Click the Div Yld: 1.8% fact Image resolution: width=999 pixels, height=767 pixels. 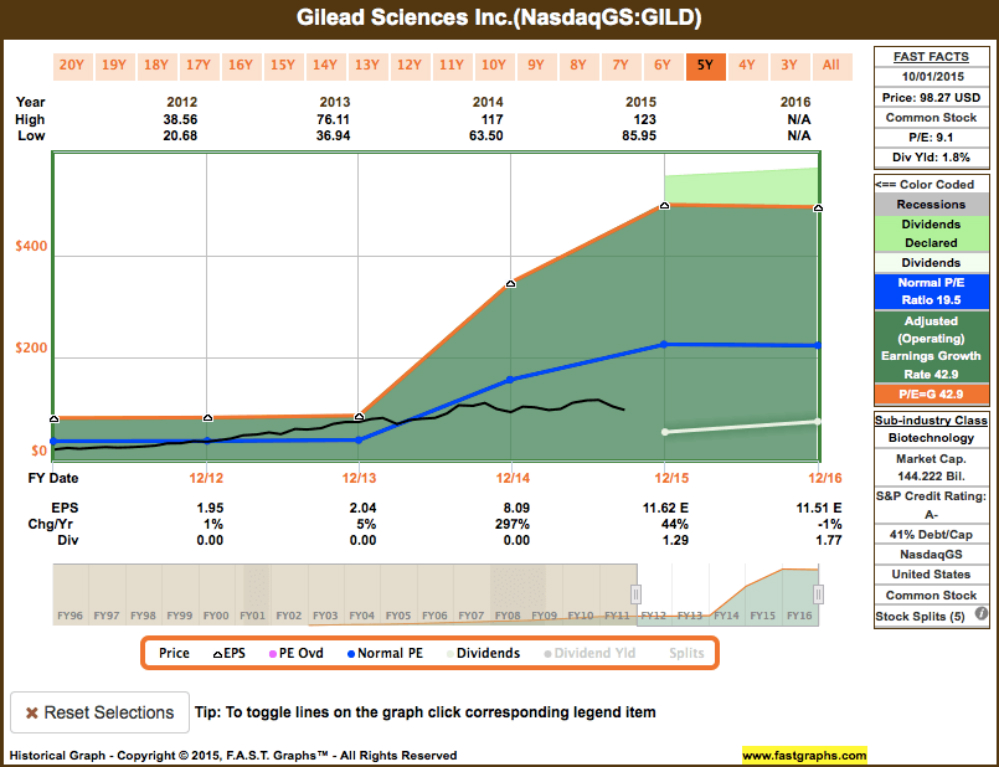[x=931, y=157]
